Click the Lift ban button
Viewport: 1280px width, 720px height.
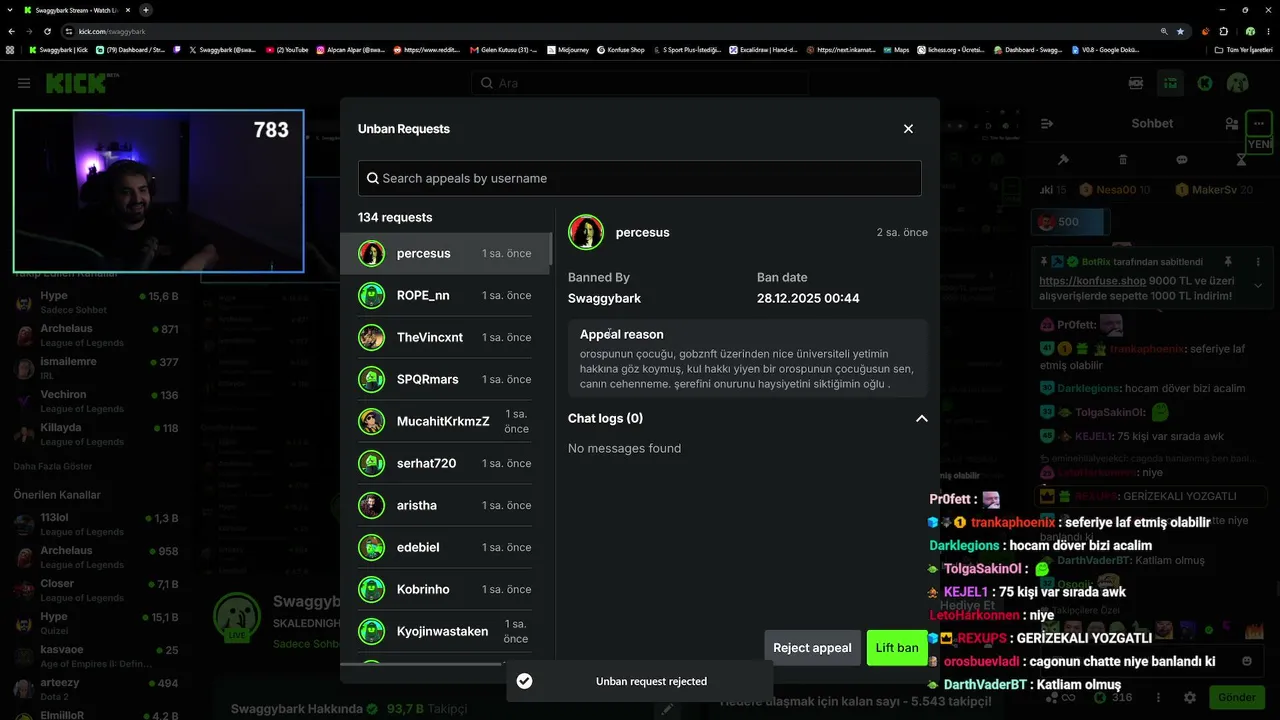pos(897,648)
